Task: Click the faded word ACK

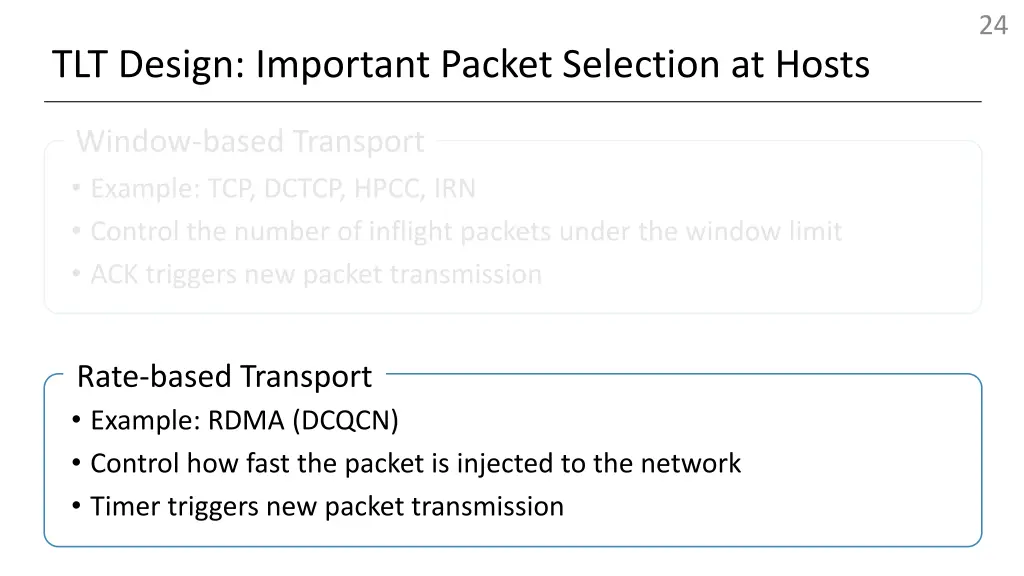Action: (x=114, y=275)
